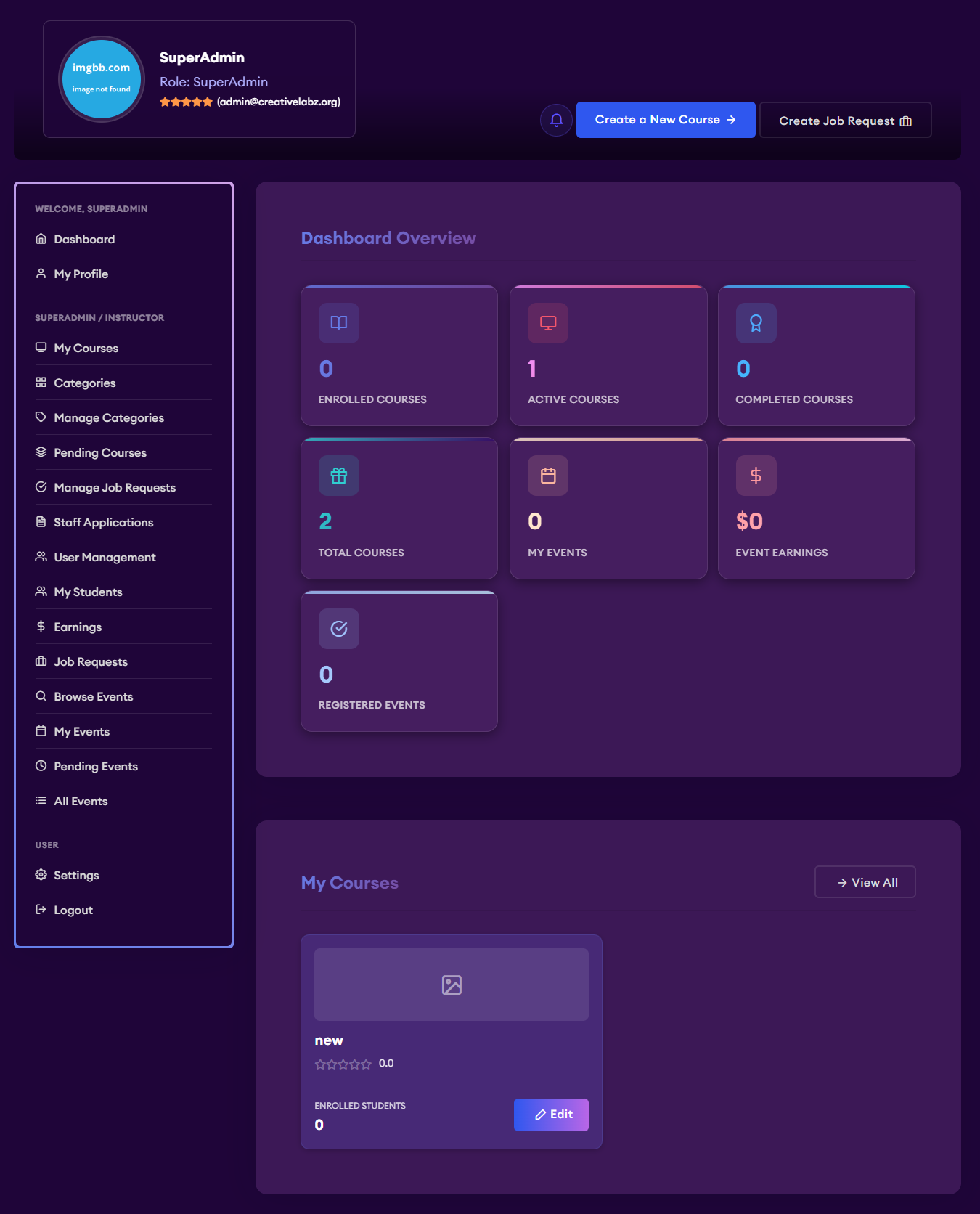The height and width of the screenshot is (1214, 980).
Task: Click the Total Courses gift icon
Action: (339, 476)
